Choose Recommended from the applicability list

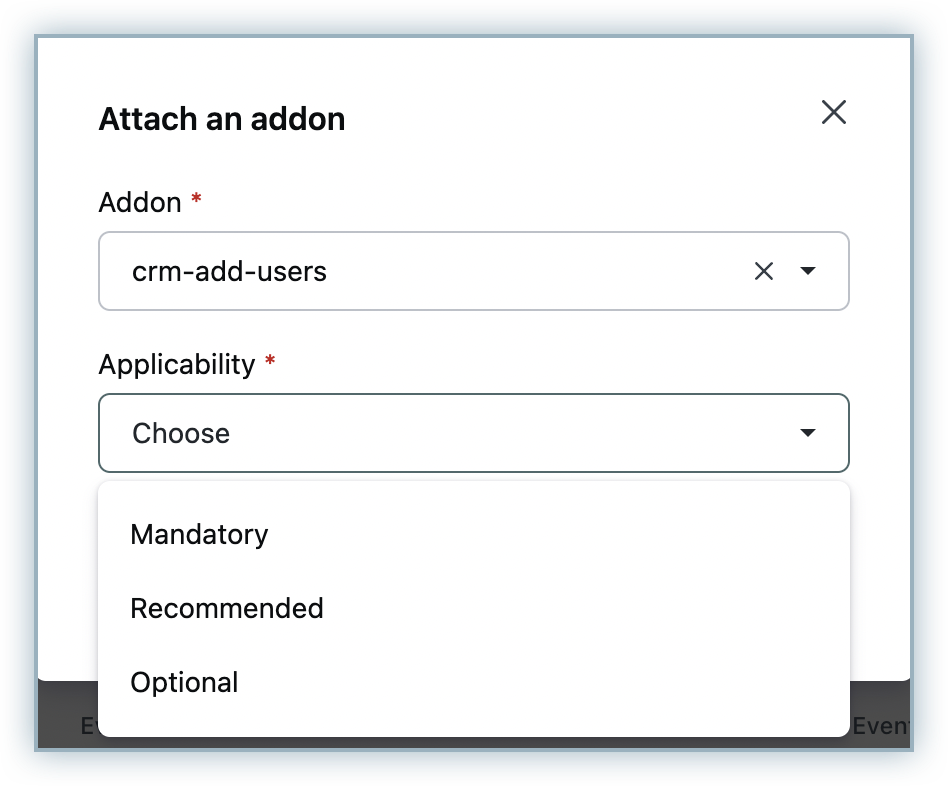(227, 608)
